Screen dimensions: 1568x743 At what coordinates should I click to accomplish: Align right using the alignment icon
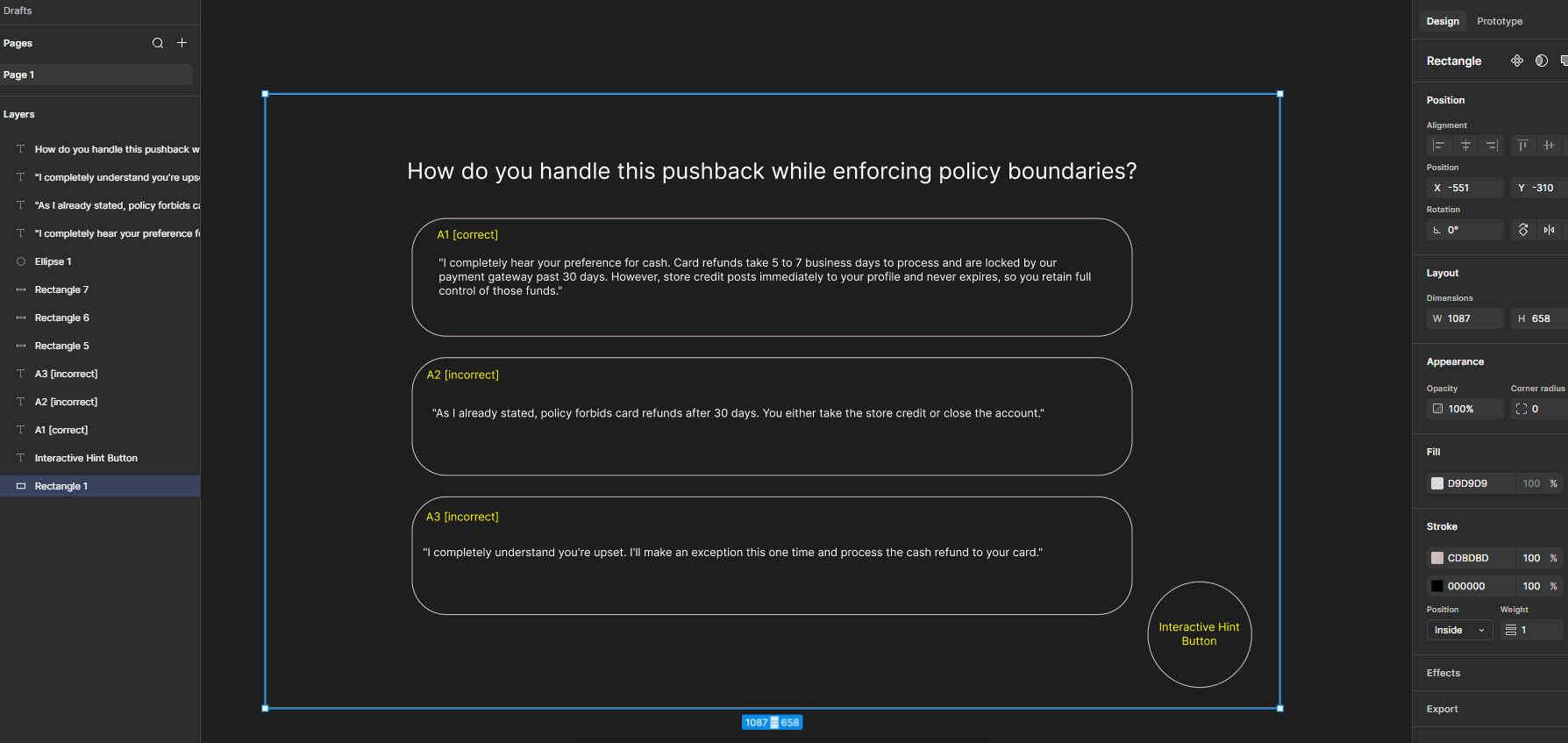pyautogui.click(x=1492, y=146)
